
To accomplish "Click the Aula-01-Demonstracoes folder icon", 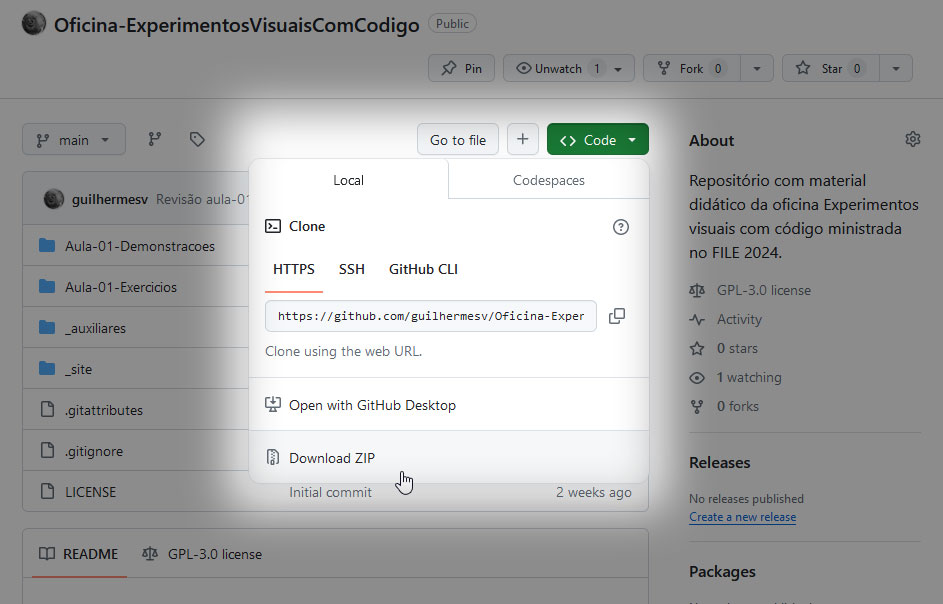I will click(47, 245).
